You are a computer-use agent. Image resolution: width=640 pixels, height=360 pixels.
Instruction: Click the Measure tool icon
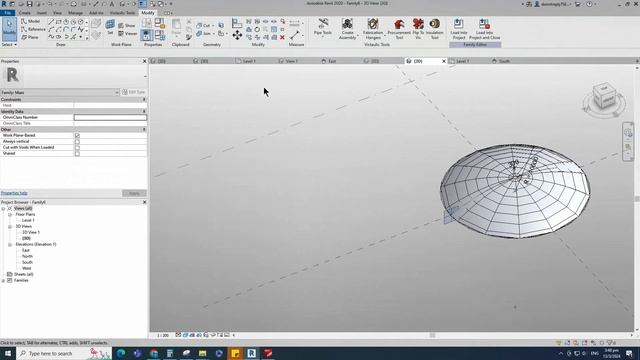tap(294, 35)
